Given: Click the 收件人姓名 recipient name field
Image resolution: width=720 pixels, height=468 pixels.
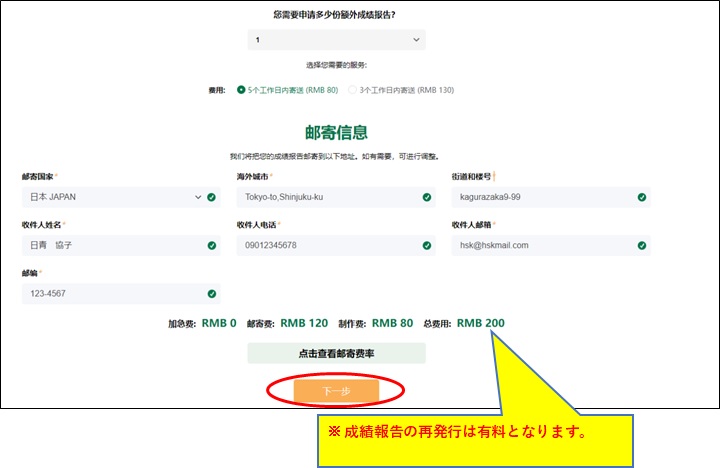Looking at the screenshot, I should pos(110,245).
